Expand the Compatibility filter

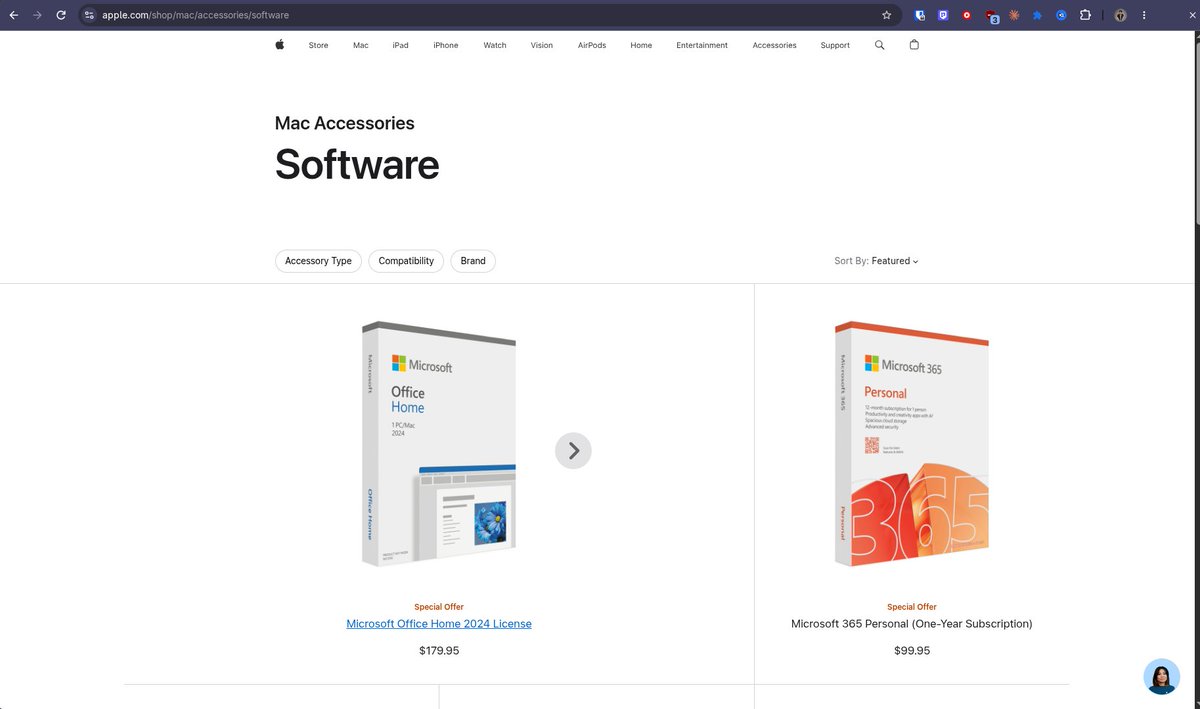(x=406, y=261)
